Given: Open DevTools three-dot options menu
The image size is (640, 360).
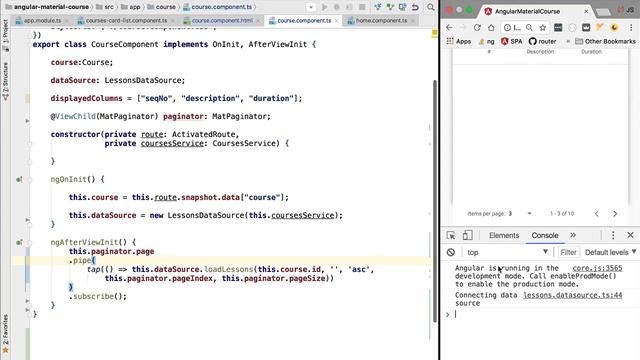Looking at the screenshot, I should click(x=613, y=236).
